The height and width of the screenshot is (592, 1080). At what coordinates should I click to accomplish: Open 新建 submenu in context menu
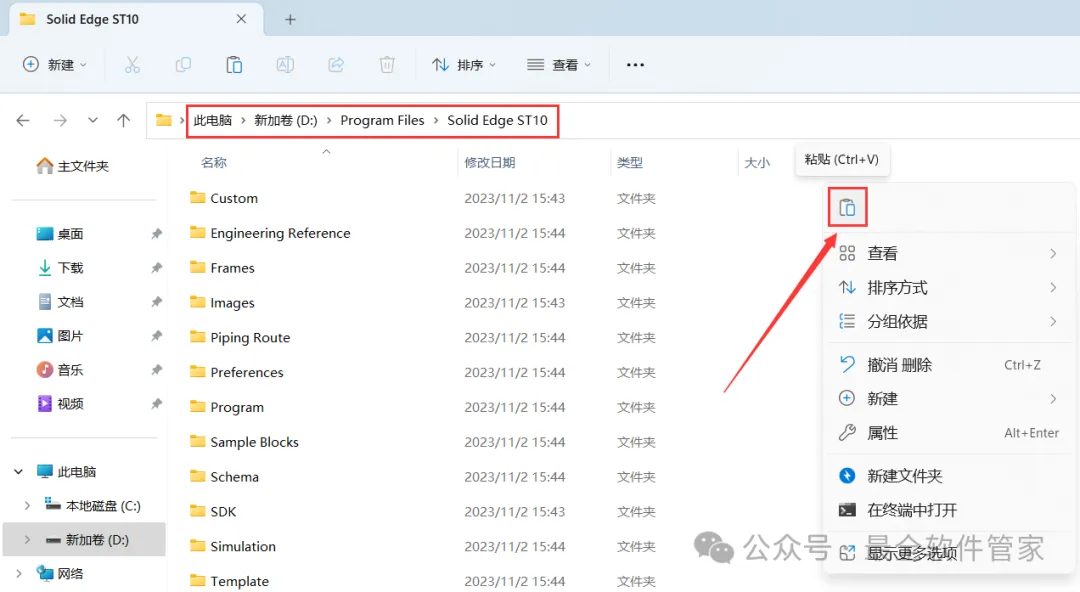click(948, 398)
